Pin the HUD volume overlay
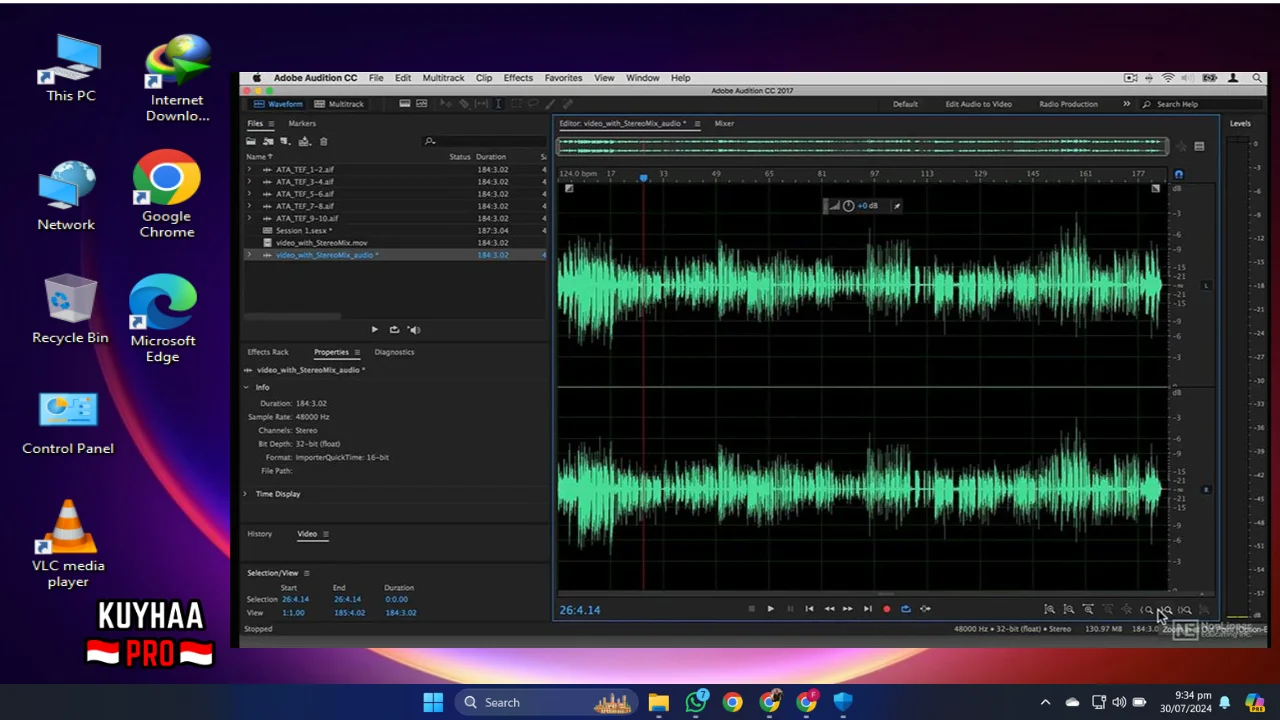Image resolution: width=1280 pixels, height=720 pixels. (897, 206)
